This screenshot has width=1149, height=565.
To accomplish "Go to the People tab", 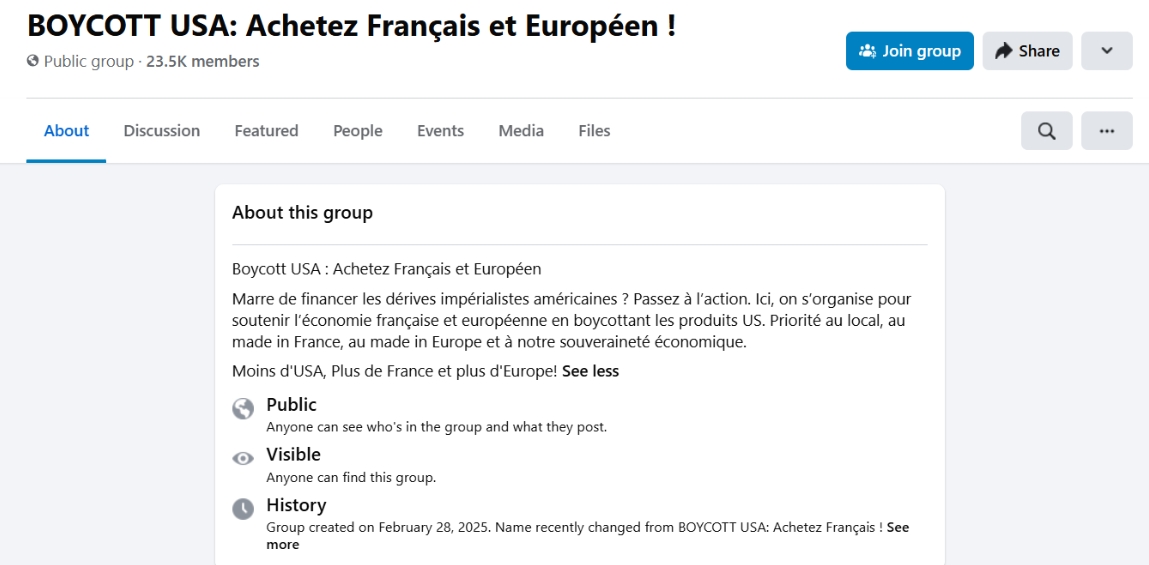I will coord(358,131).
